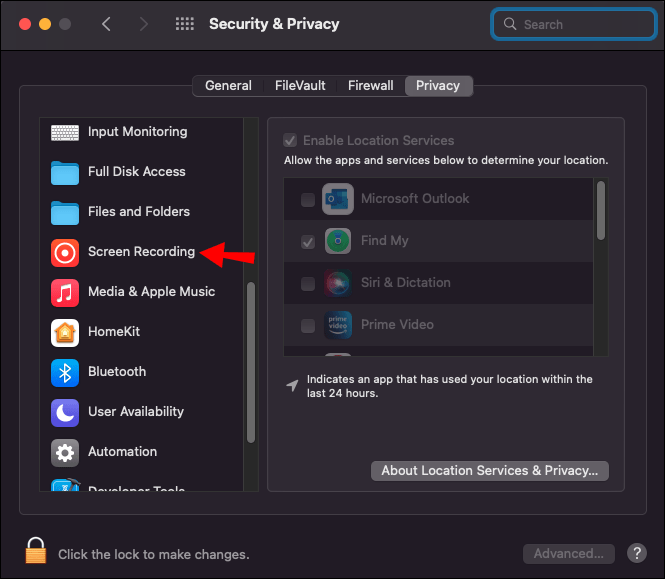Toggle the Find My location checkbox
Screen dimensions: 665x579
pyautogui.click(x=307, y=241)
